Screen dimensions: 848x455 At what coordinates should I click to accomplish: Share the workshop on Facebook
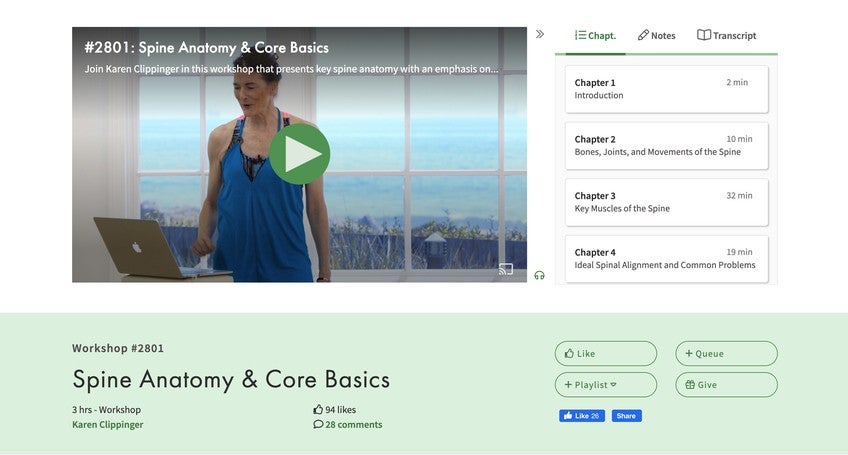point(626,416)
